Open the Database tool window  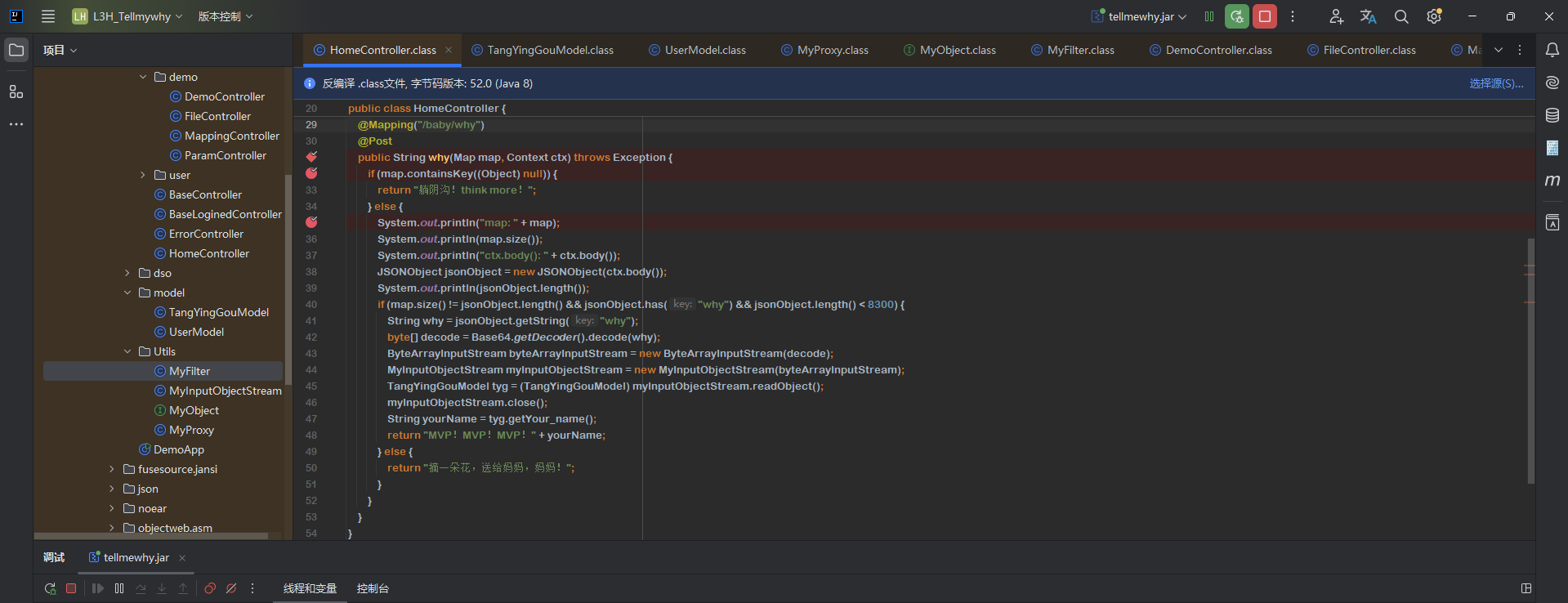tap(1552, 115)
